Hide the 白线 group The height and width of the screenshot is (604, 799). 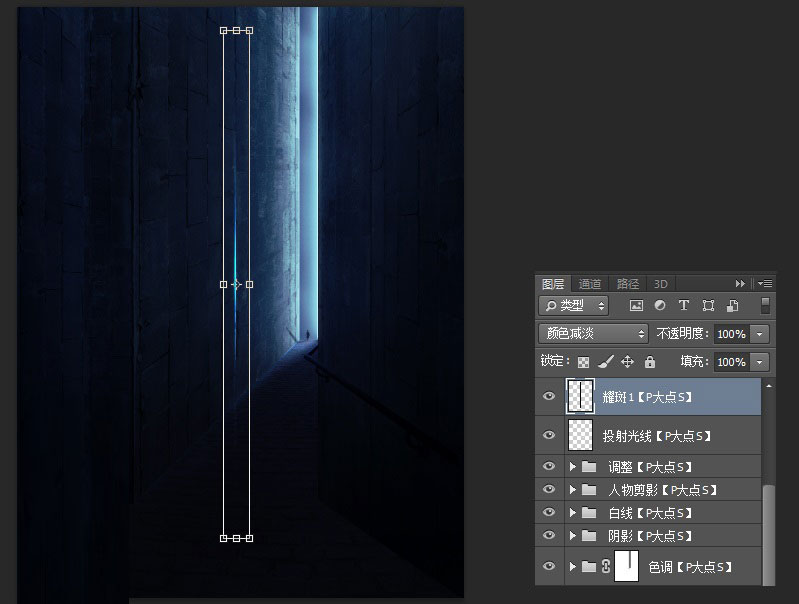(x=549, y=512)
